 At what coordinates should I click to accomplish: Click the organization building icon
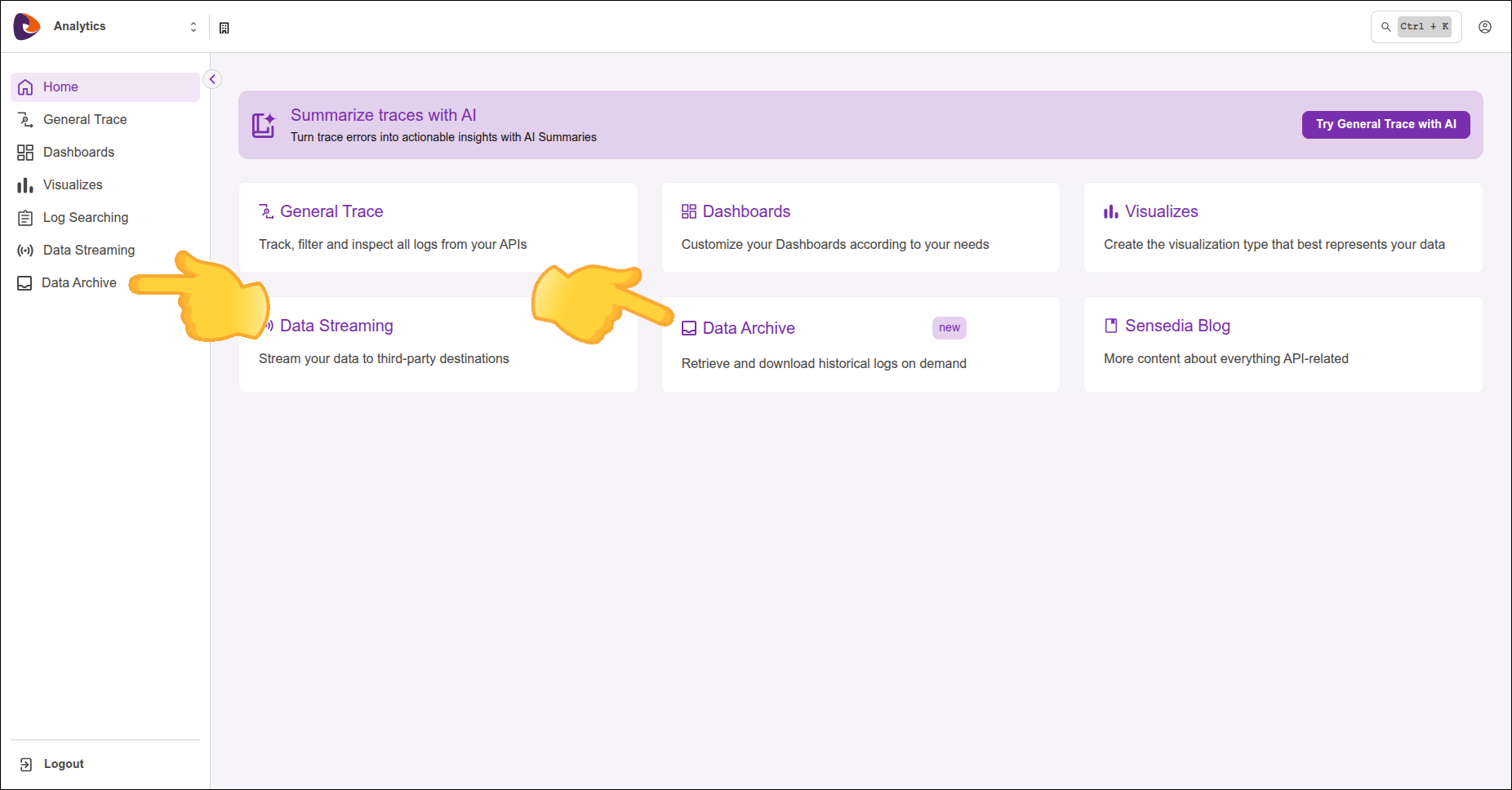pos(225,28)
